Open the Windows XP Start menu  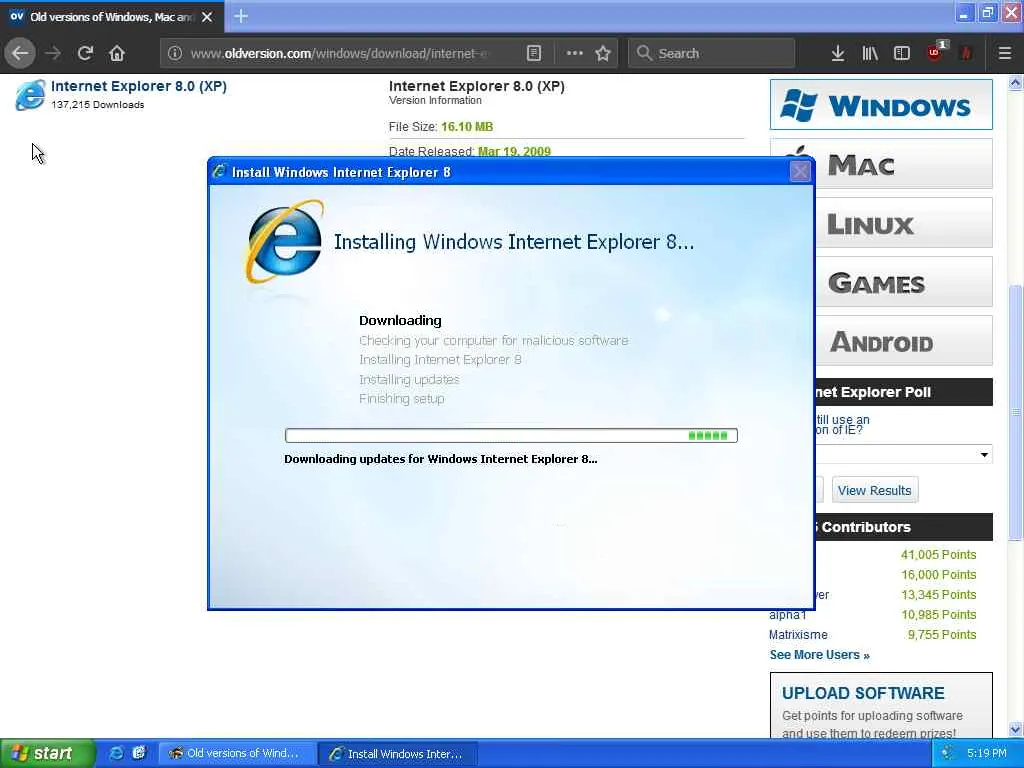point(47,754)
